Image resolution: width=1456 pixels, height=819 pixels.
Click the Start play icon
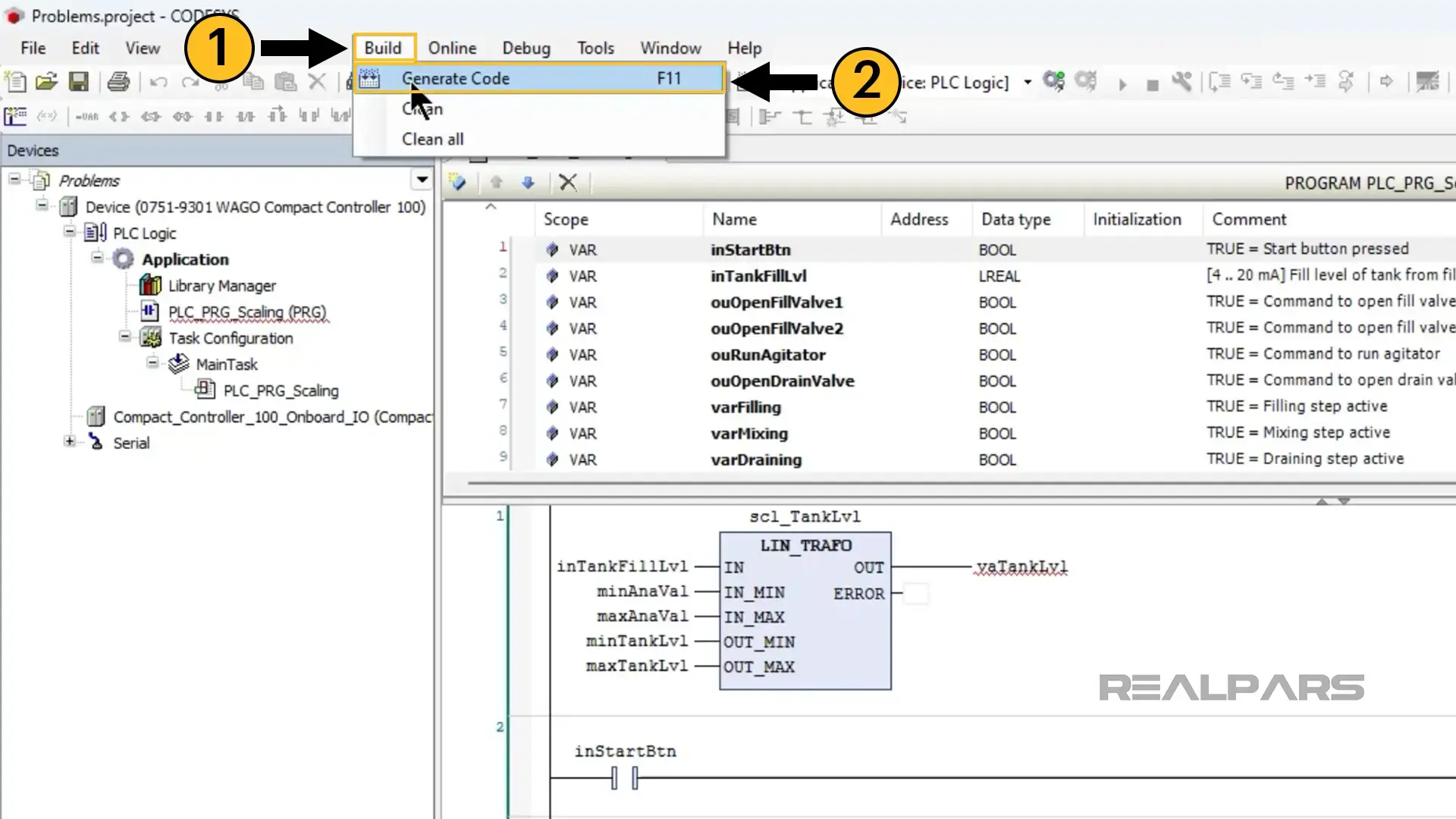pyautogui.click(x=1122, y=83)
